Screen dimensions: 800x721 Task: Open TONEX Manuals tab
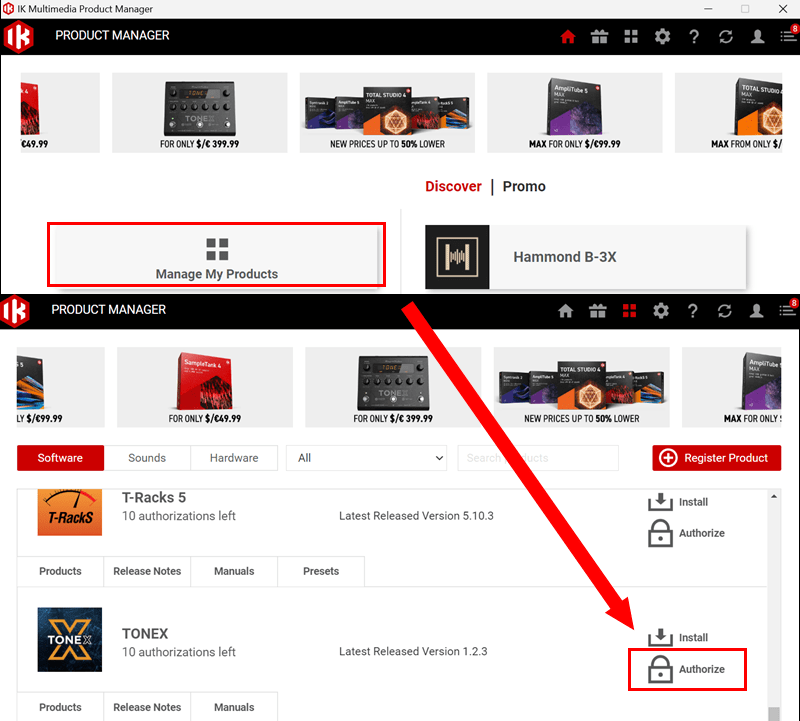coord(234,707)
